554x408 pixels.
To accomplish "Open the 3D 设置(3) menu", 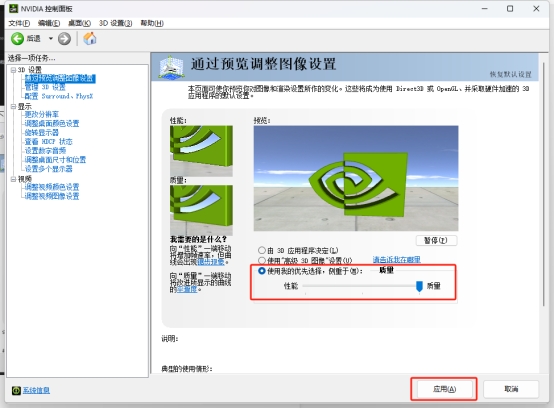I will pos(116,23).
